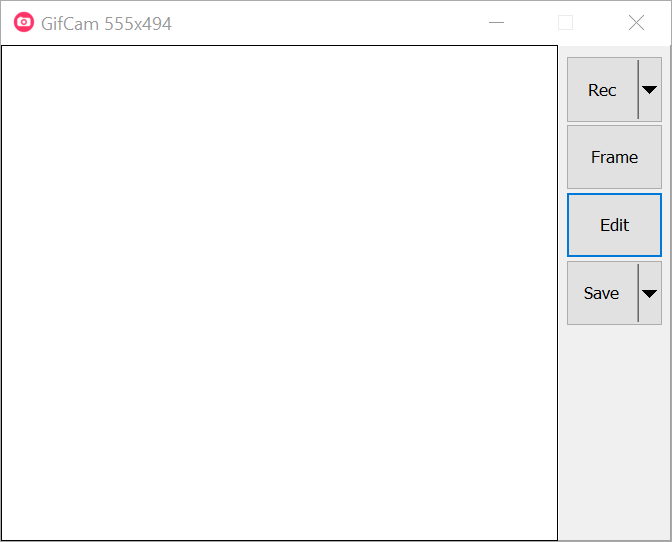Show export format options beside Save
This screenshot has width=672, height=542.
[x=650, y=293]
